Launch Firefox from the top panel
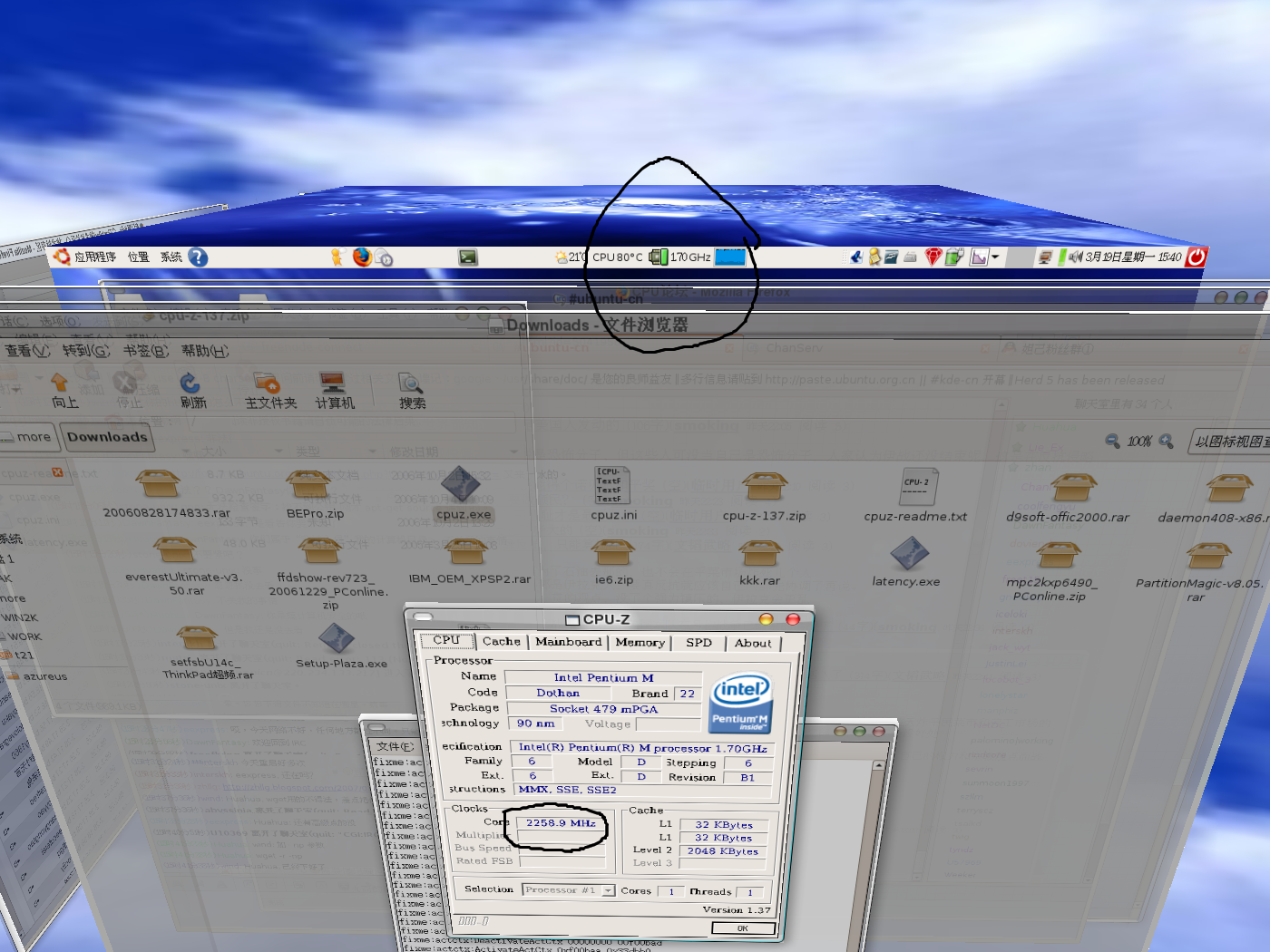The width and height of the screenshot is (1270, 952). click(x=362, y=257)
